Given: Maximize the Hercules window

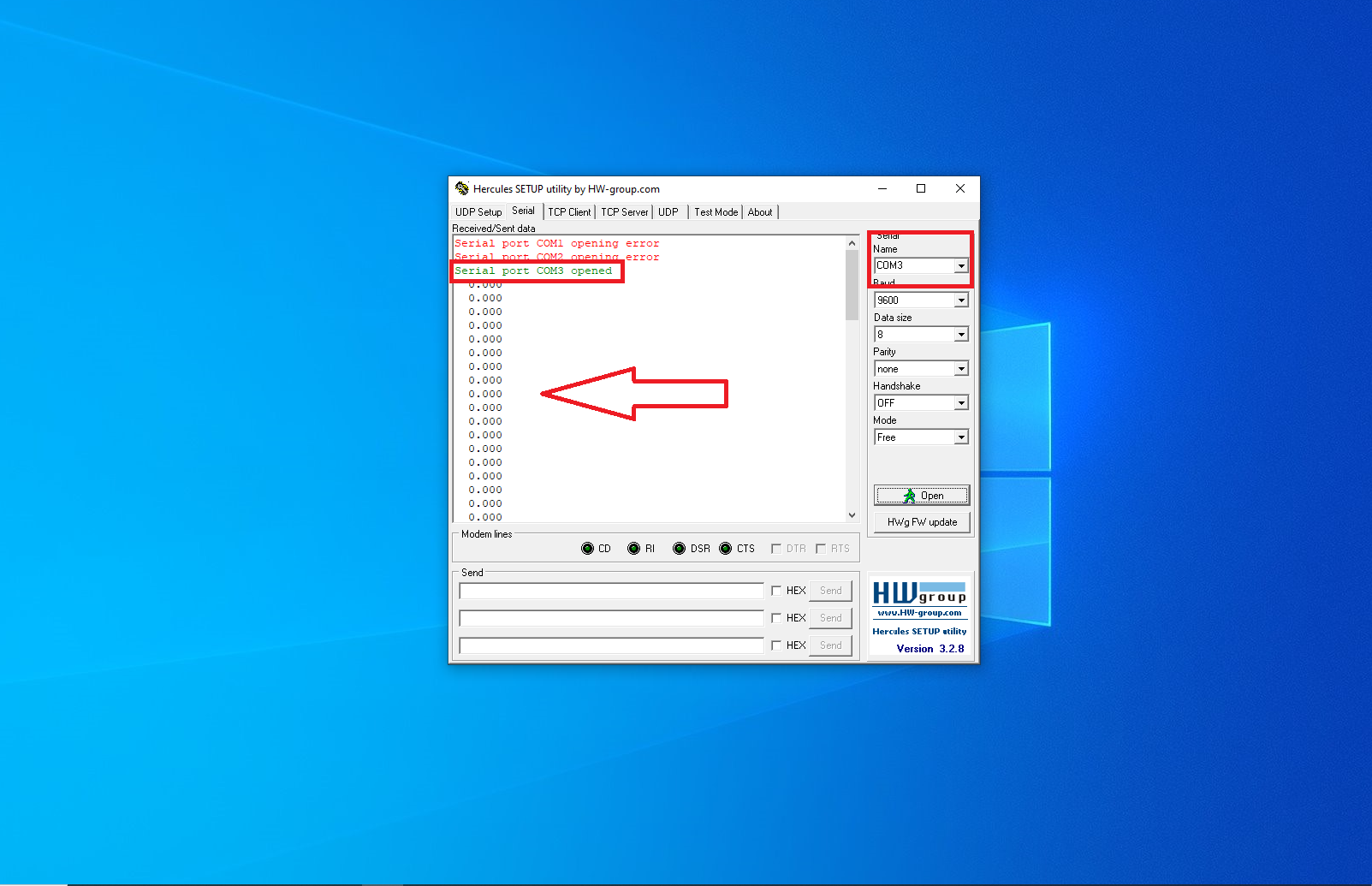Looking at the screenshot, I should 921,189.
